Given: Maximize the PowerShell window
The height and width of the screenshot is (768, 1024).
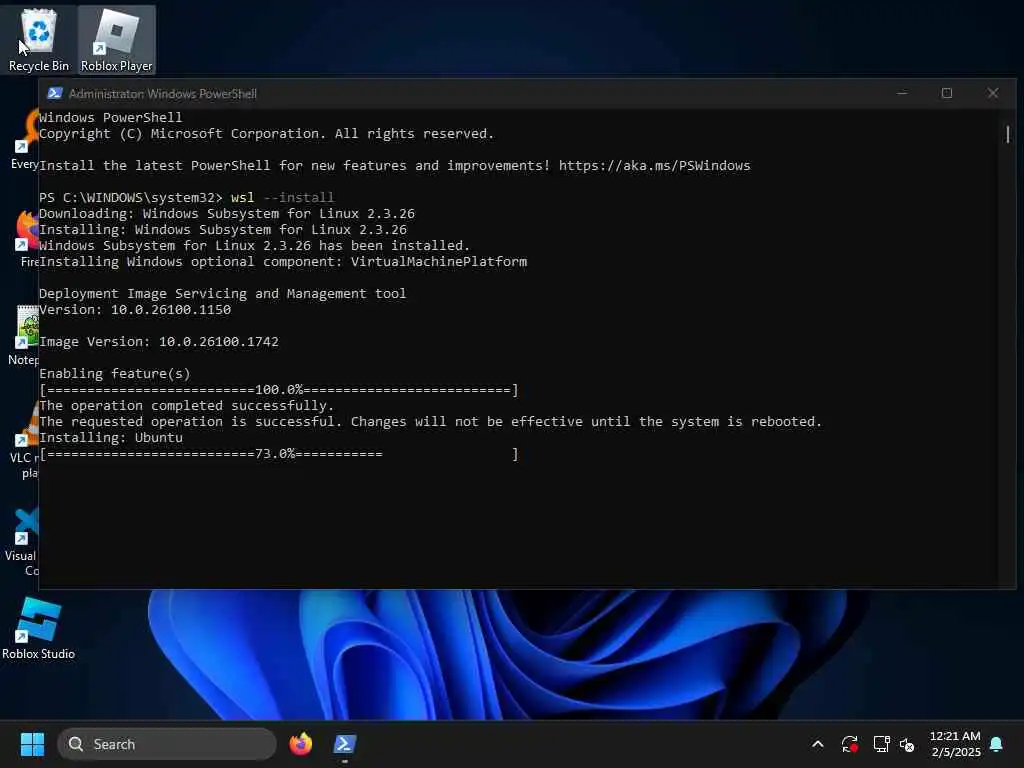Looking at the screenshot, I should pos(946,93).
